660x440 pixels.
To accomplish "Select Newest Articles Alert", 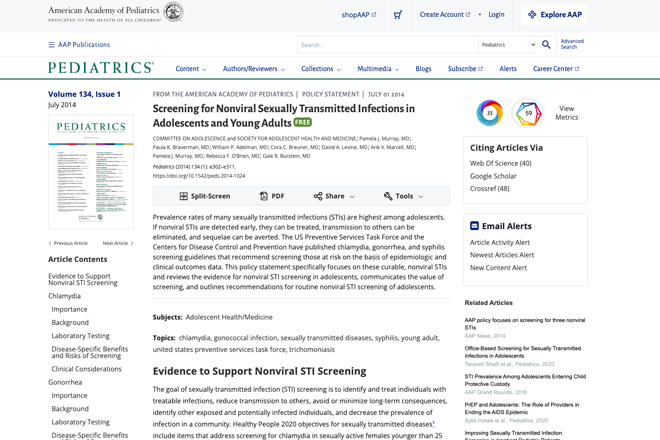I will 502,255.
